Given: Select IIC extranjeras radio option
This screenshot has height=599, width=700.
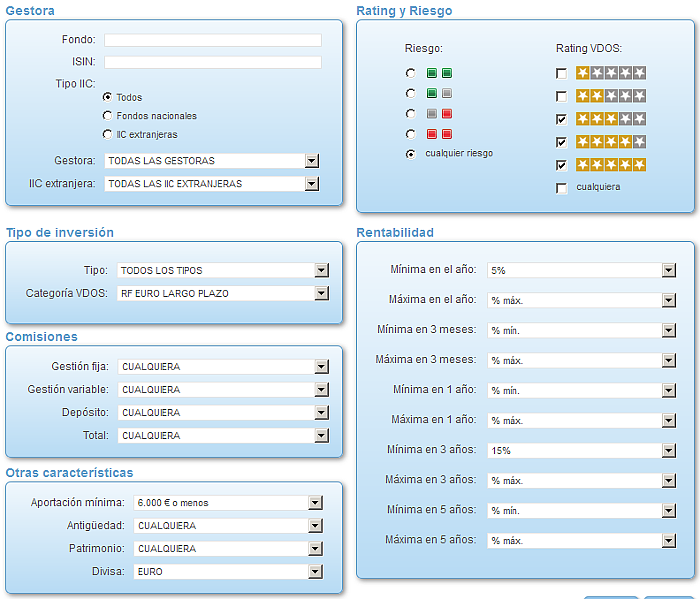Looking at the screenshot, I should (107, 134).
